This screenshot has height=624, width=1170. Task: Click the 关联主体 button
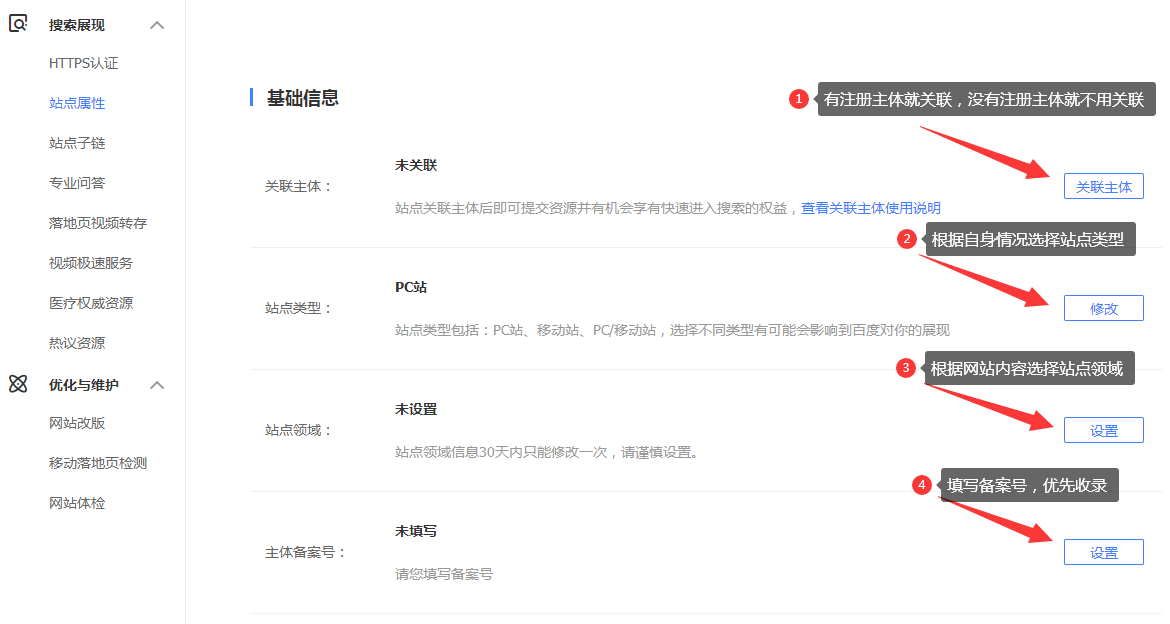pos(1103,186)
